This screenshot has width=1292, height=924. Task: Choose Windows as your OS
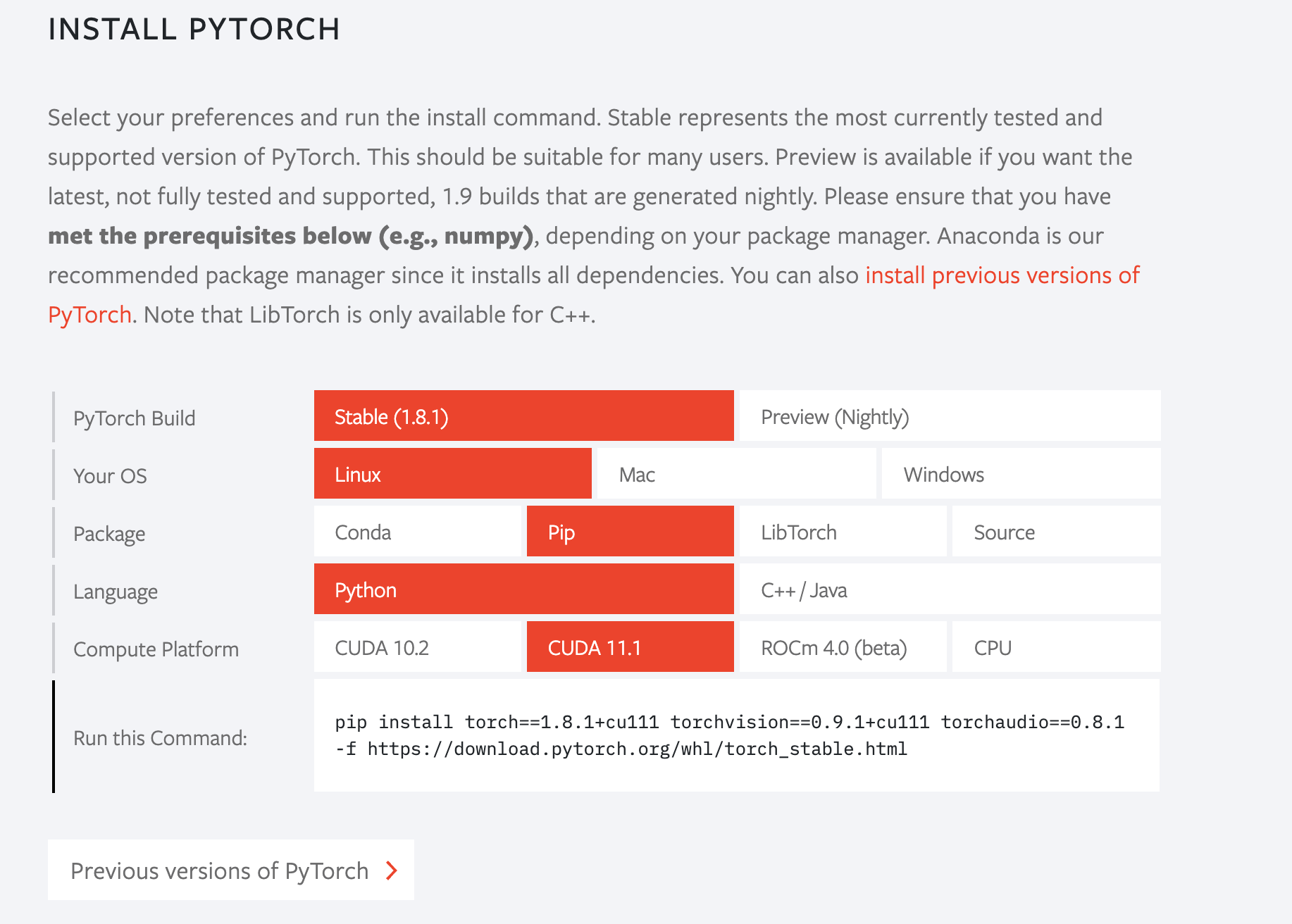click(x=1020, y=474)
